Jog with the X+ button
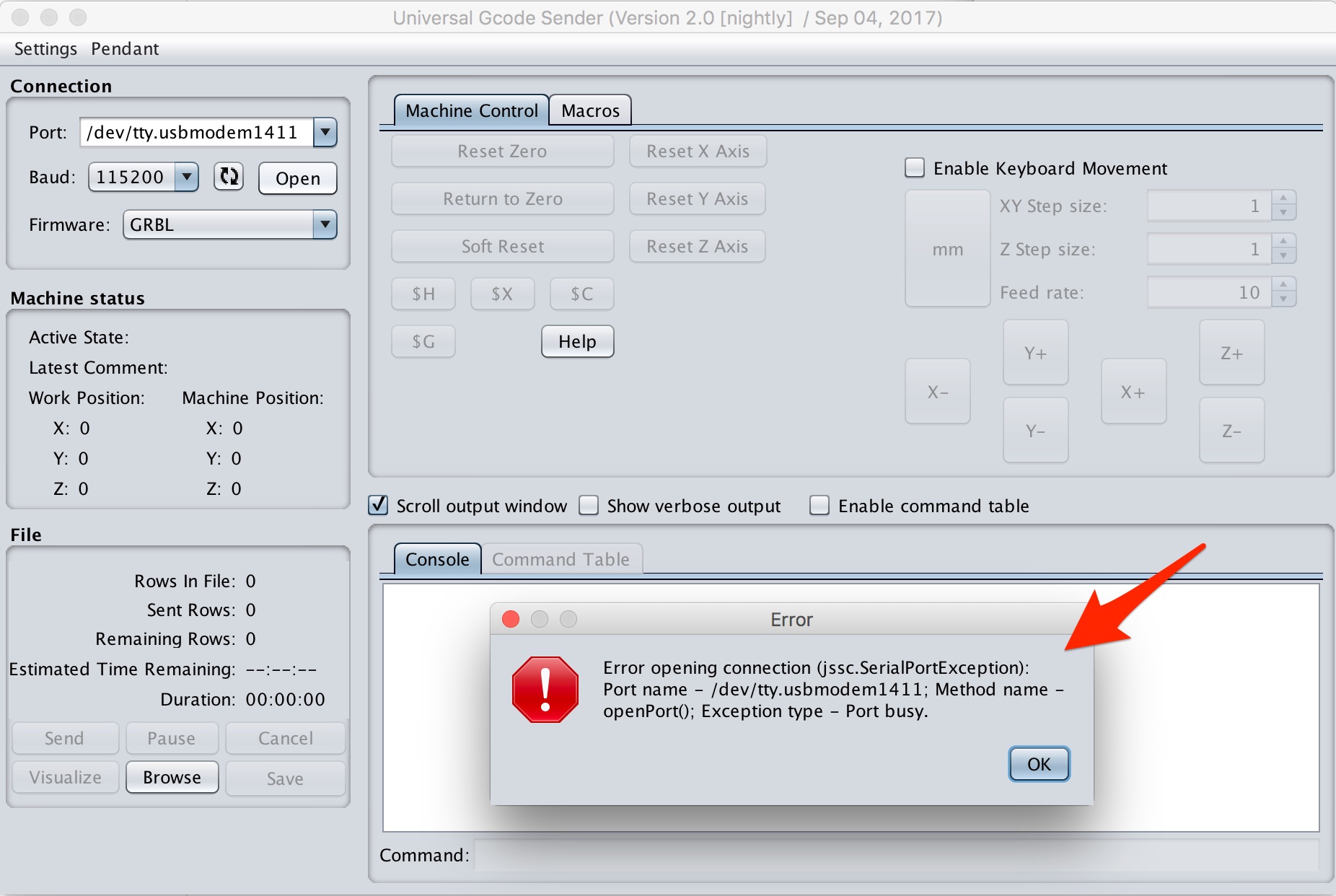This screenshot has height=896, width=1336. [x=1133, y=392]
